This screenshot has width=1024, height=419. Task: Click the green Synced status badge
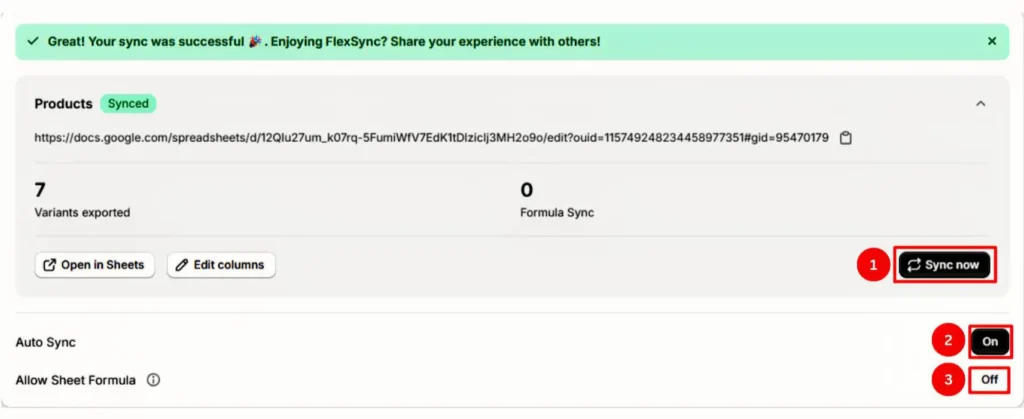pyautogui.click(x=128, y=104)
